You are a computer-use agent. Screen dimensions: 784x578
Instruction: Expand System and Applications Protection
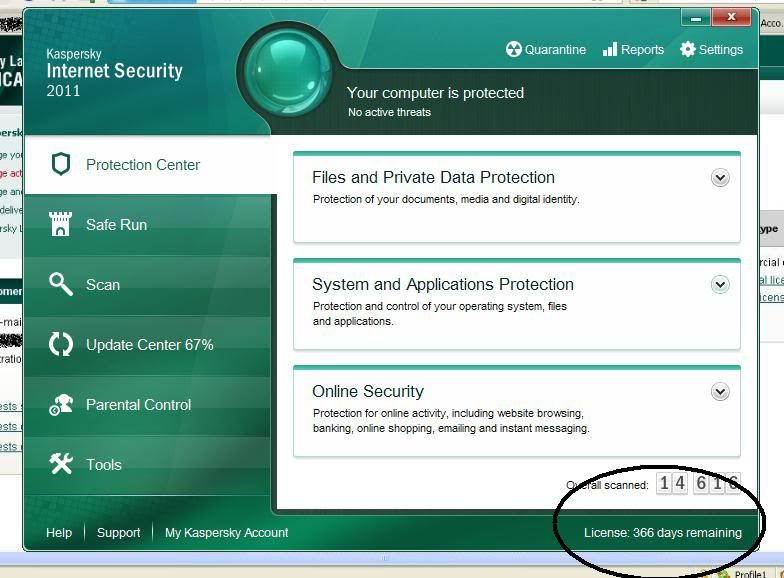[720, 284]
